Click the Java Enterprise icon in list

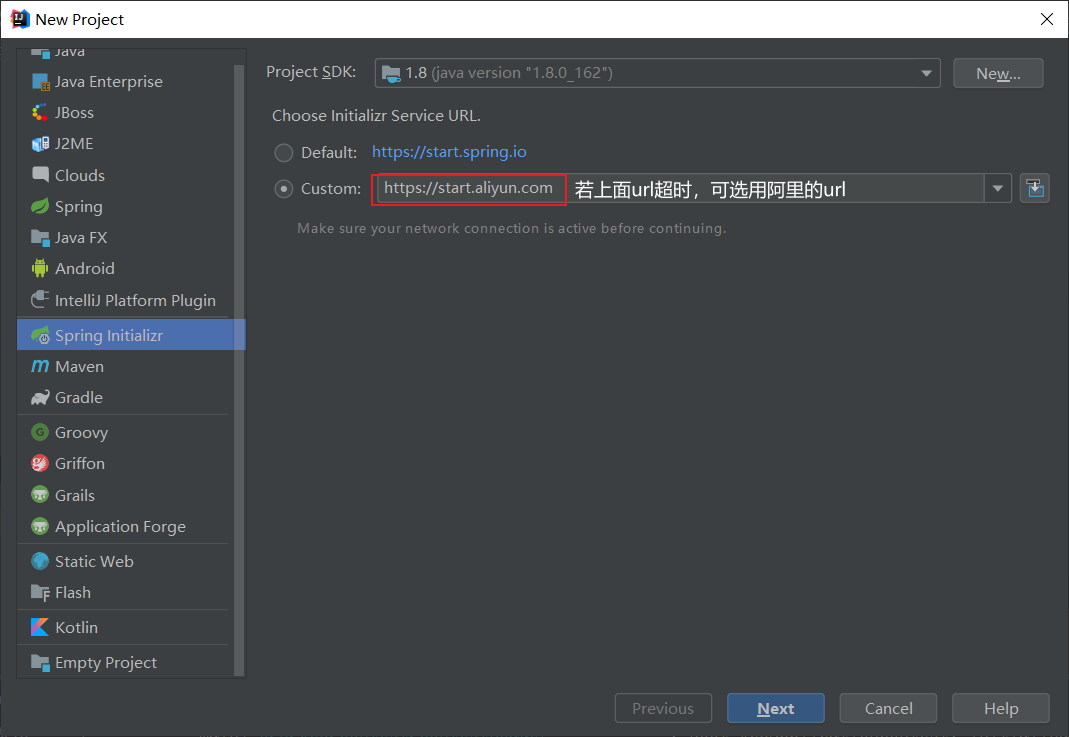(x=40, y=82)
